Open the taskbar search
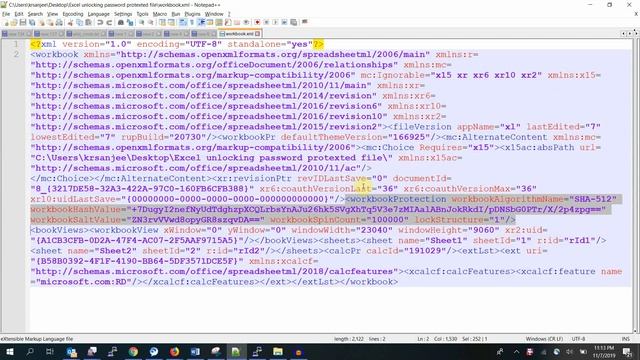This screenshot has height=360, width=640. click(30, 351)
